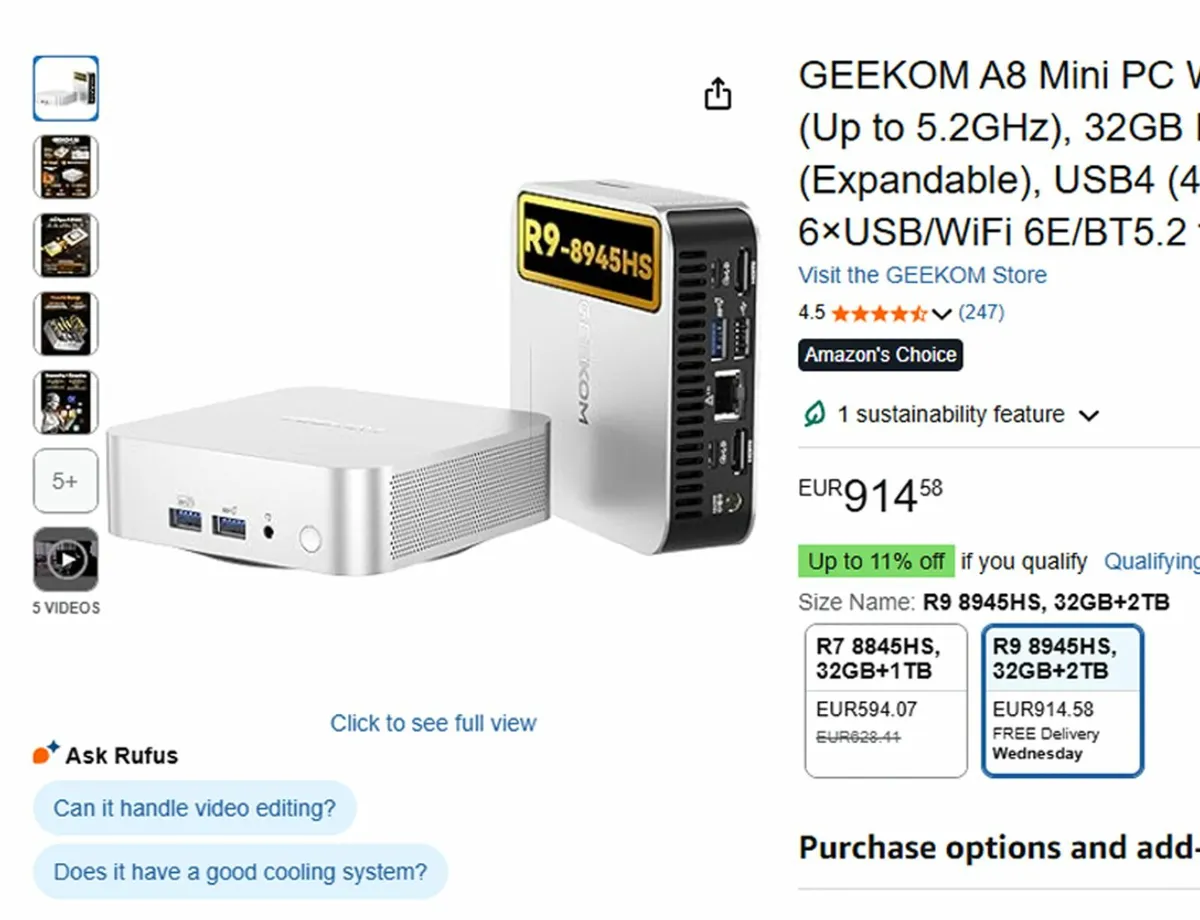This screenshot has height=920, width=1200.
Task: Open the 247 customer reviews link
Action: tap(981, 313)
